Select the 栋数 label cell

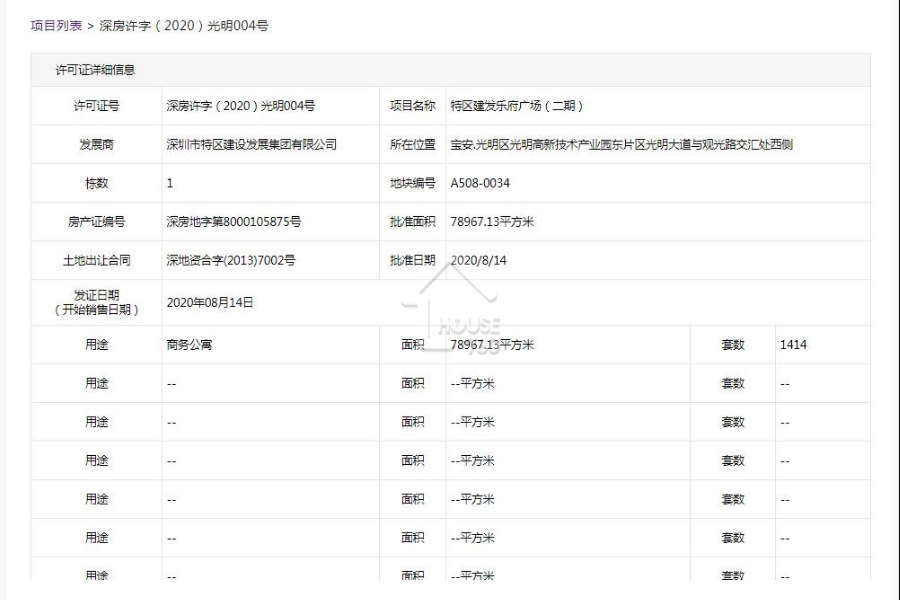click(96, 183)
